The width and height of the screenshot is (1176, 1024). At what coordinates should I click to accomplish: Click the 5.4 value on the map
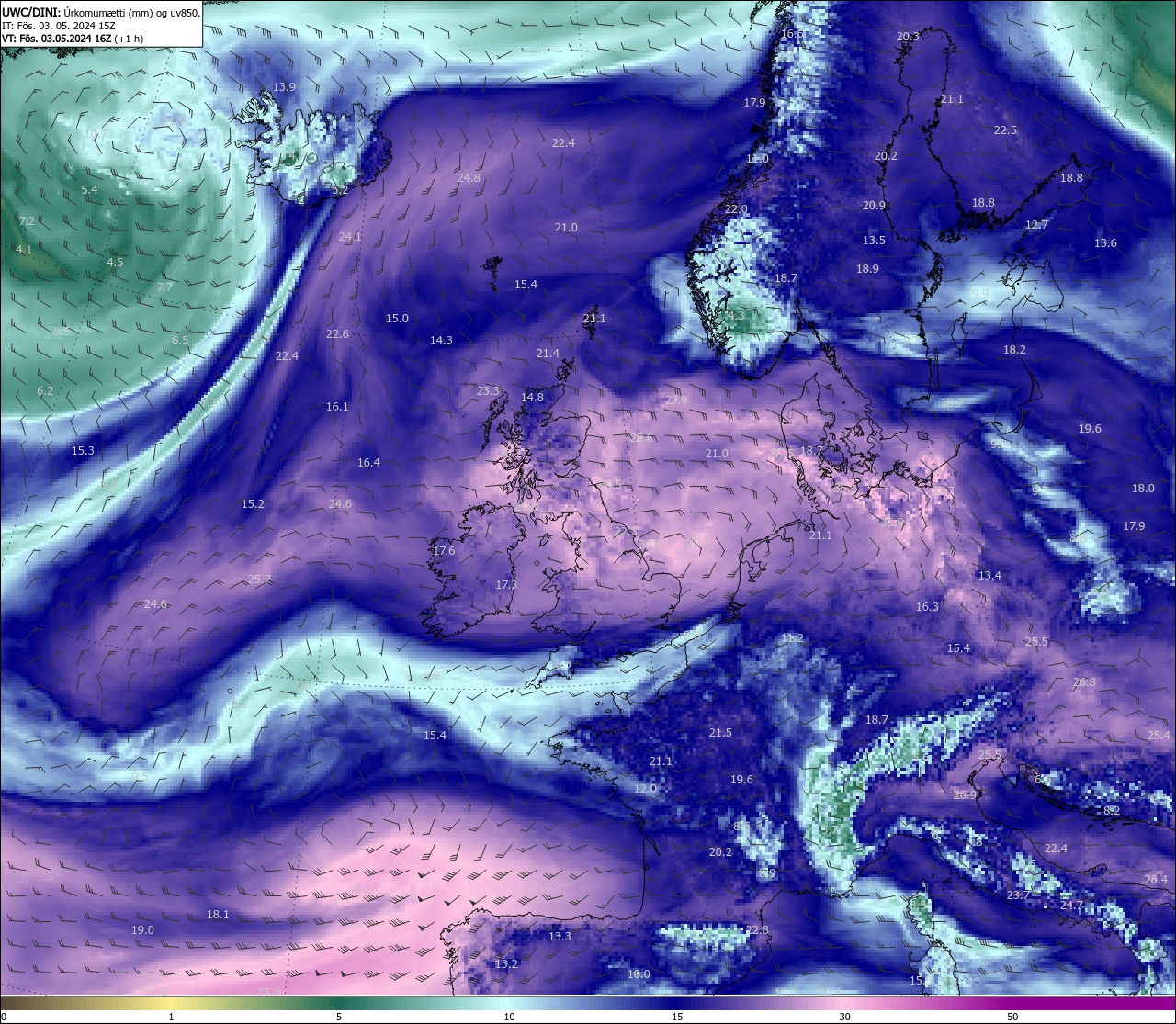point(89,190)
